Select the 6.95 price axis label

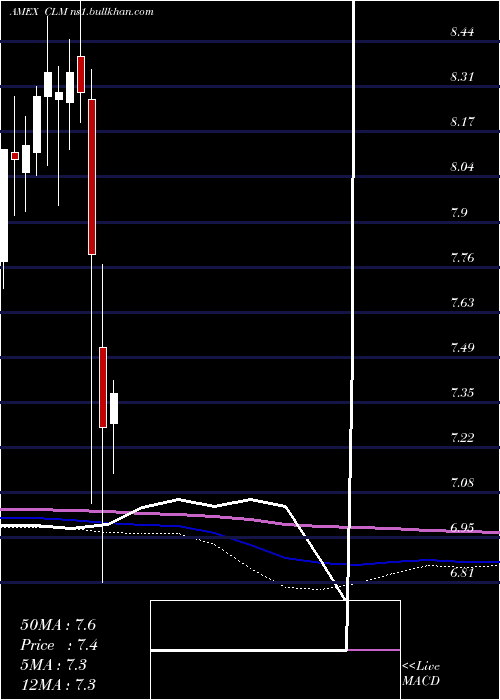[x=462, y=528]
